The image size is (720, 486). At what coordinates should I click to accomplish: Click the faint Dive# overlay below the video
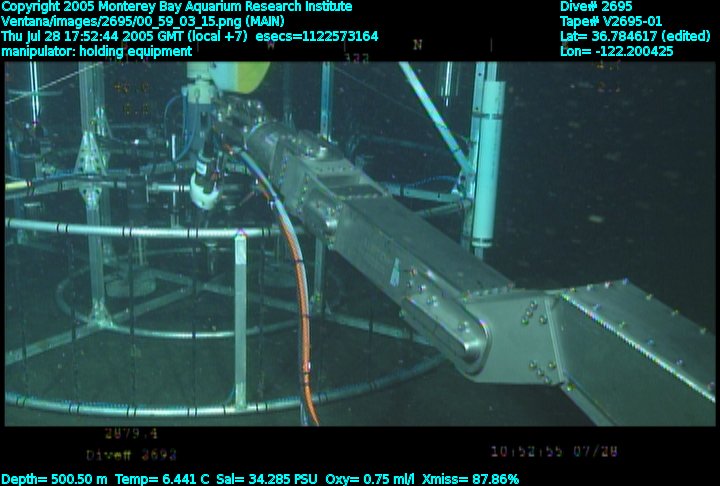[x=131, y=455]
